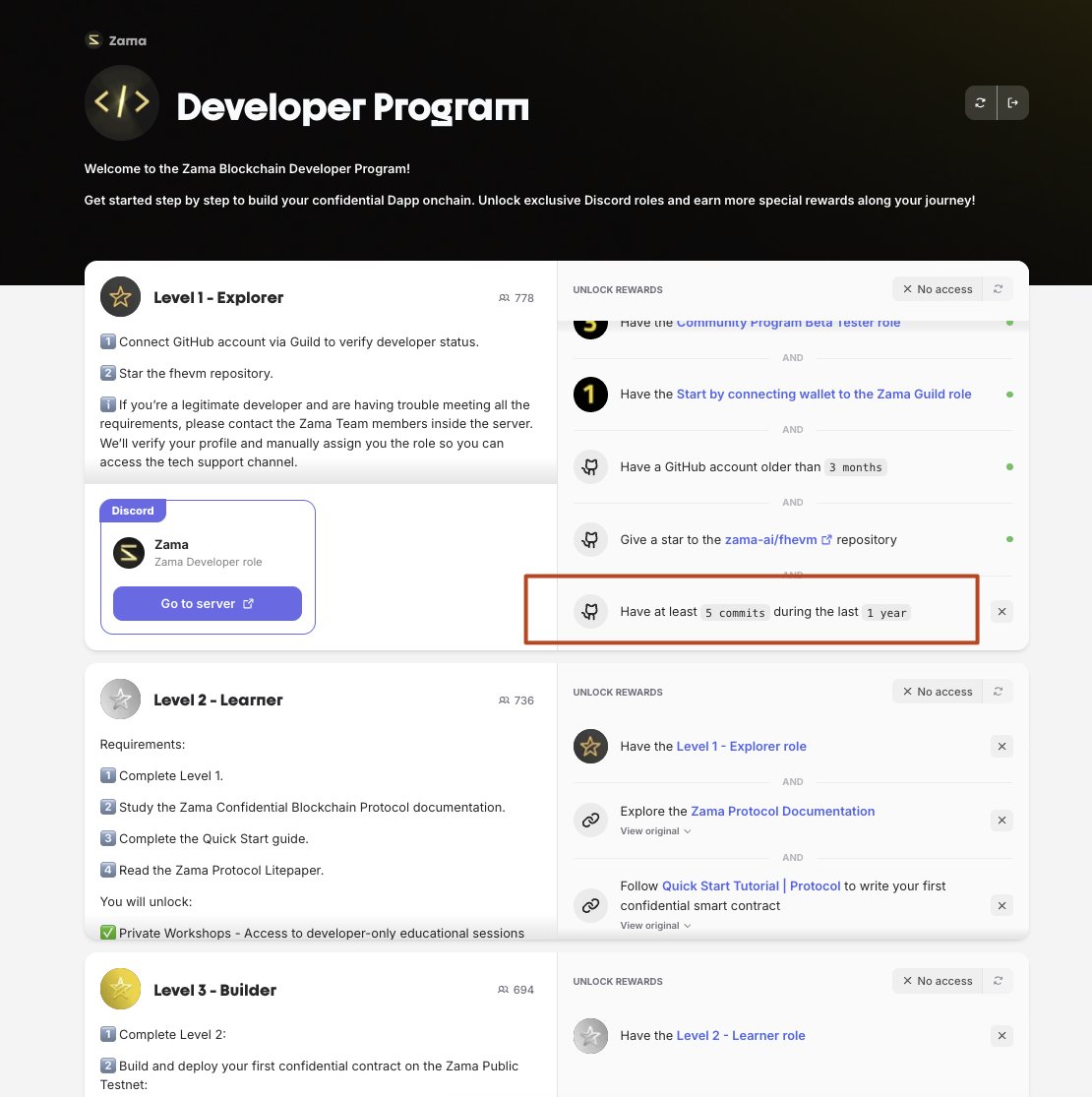Expand View original under Quick Start Tutorial
Viewport: 1092px width, 1097px height.
click(655, 926)
